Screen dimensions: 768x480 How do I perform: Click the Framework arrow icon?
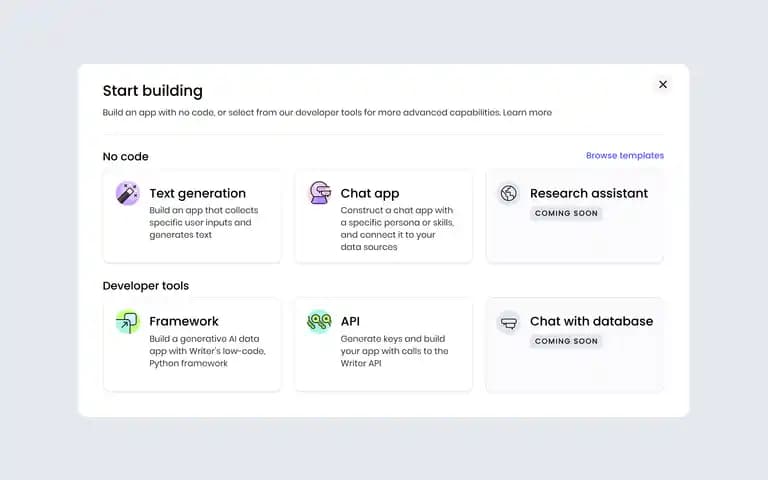127,322
